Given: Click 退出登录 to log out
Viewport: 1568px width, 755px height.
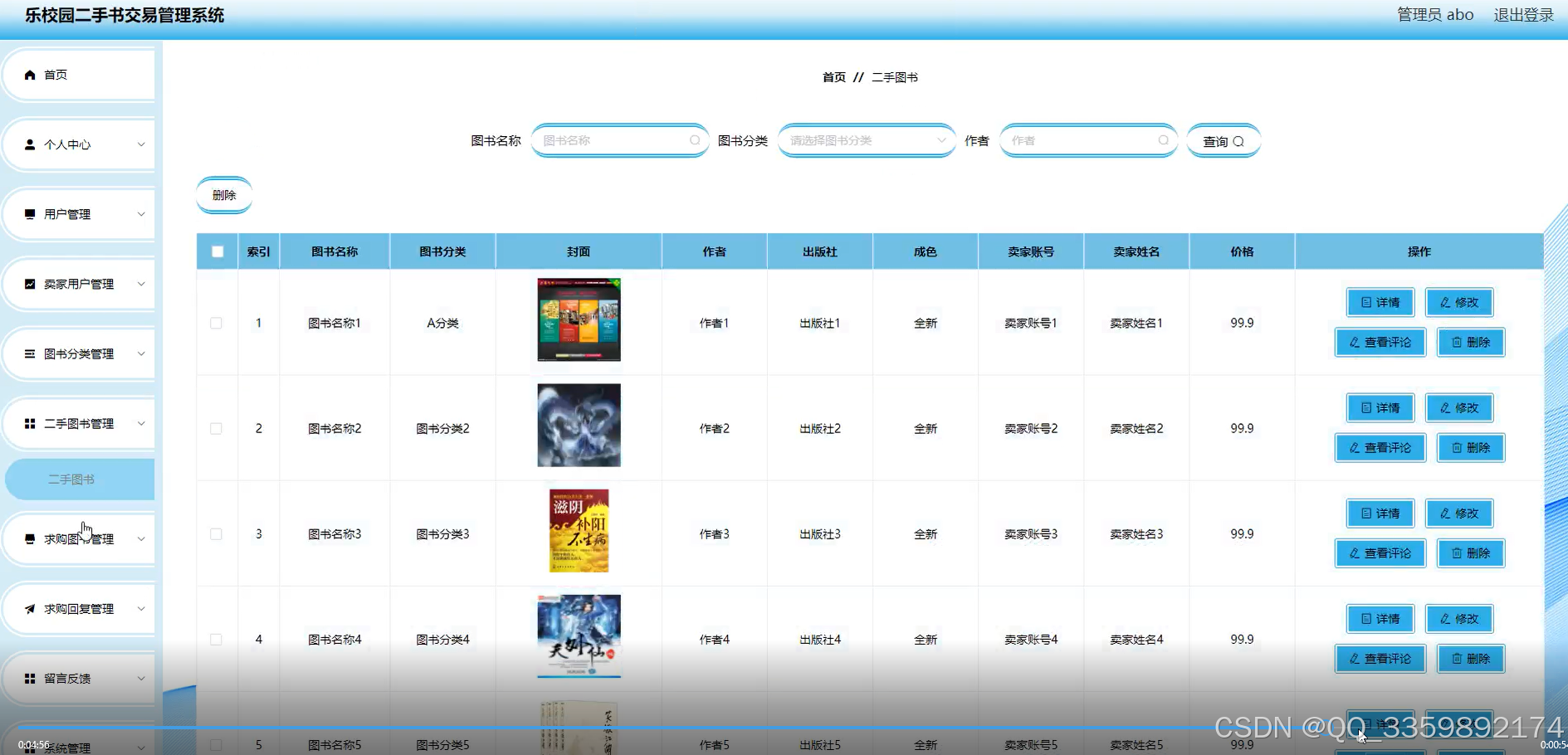Looking at the screenshot, I should coord(1523,14).
